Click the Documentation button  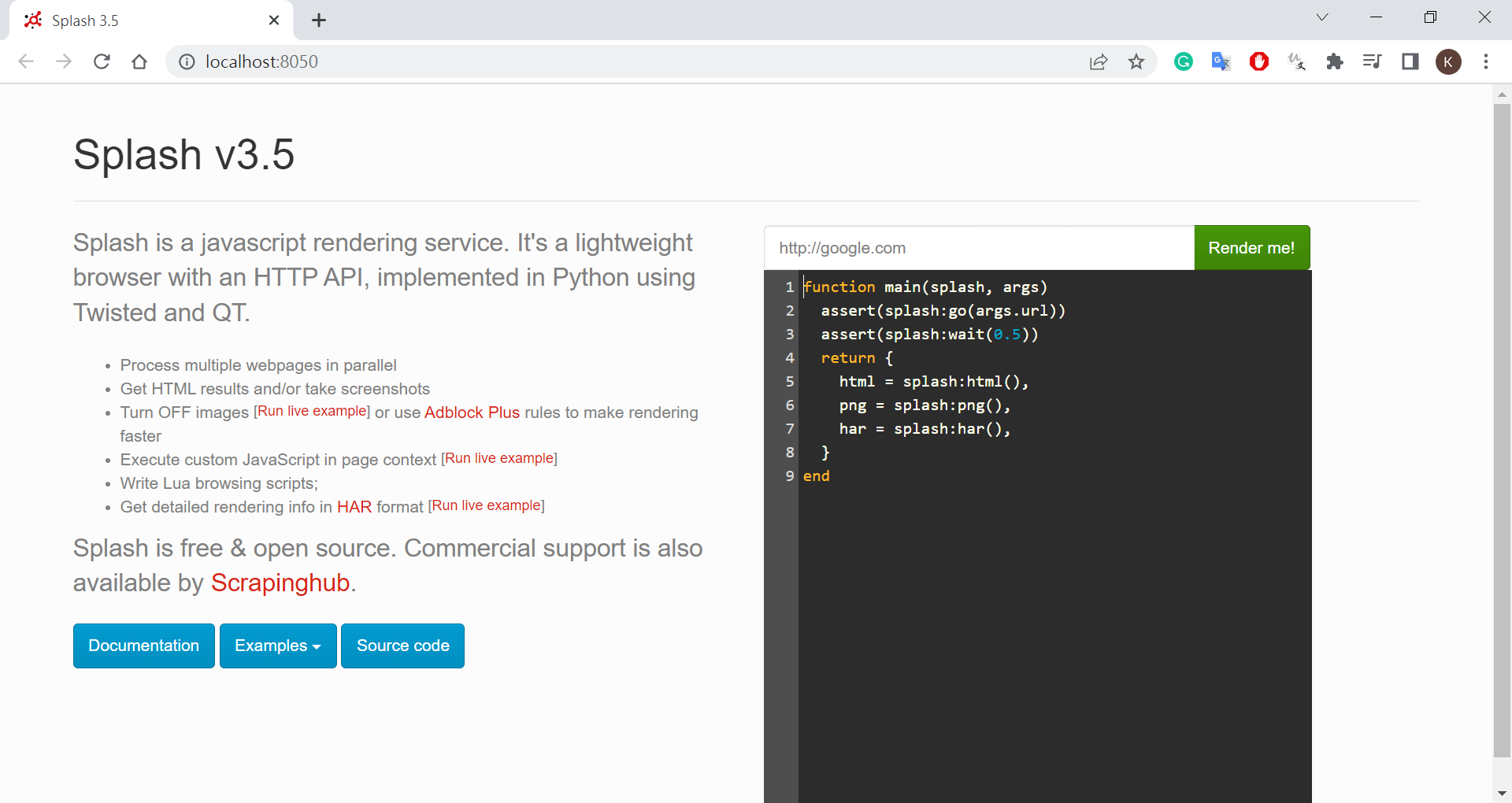point(143,646)
